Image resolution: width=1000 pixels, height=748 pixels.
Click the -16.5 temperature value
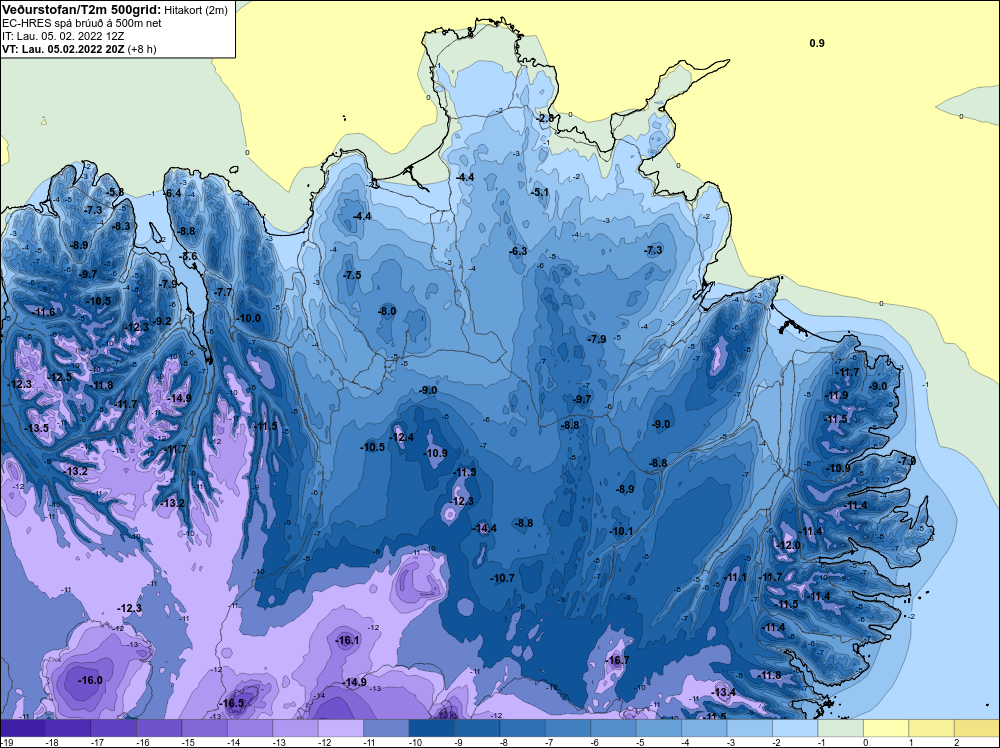pyautogui.click(x=232, y=703)
